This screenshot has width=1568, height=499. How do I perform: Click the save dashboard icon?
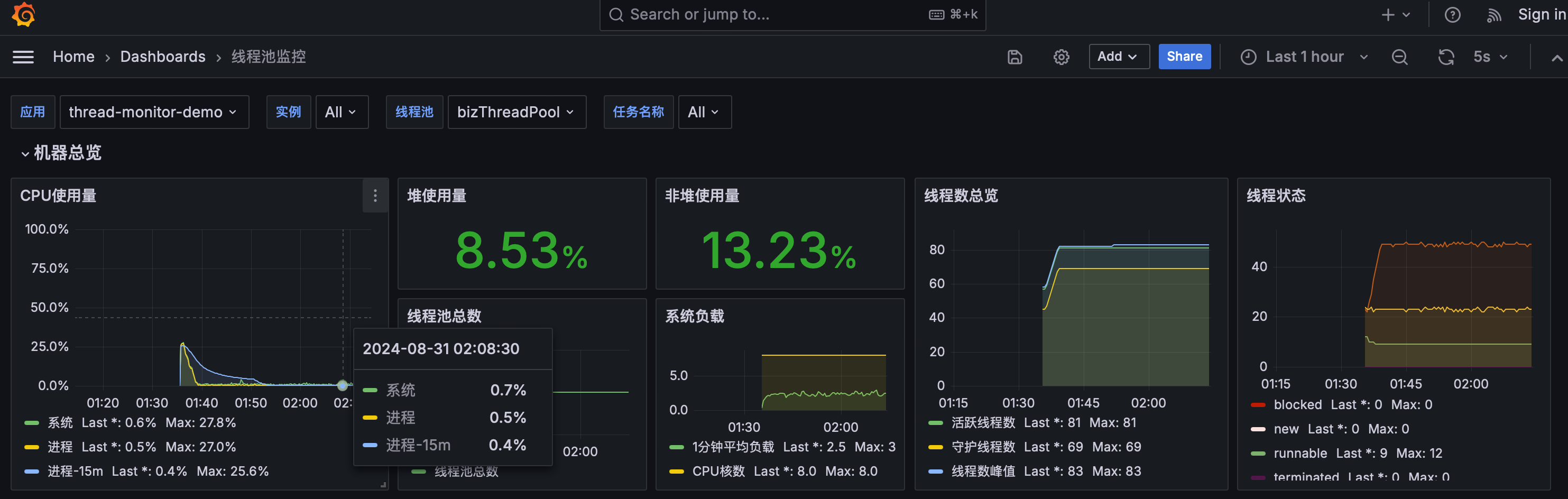tap(1013, 57)
